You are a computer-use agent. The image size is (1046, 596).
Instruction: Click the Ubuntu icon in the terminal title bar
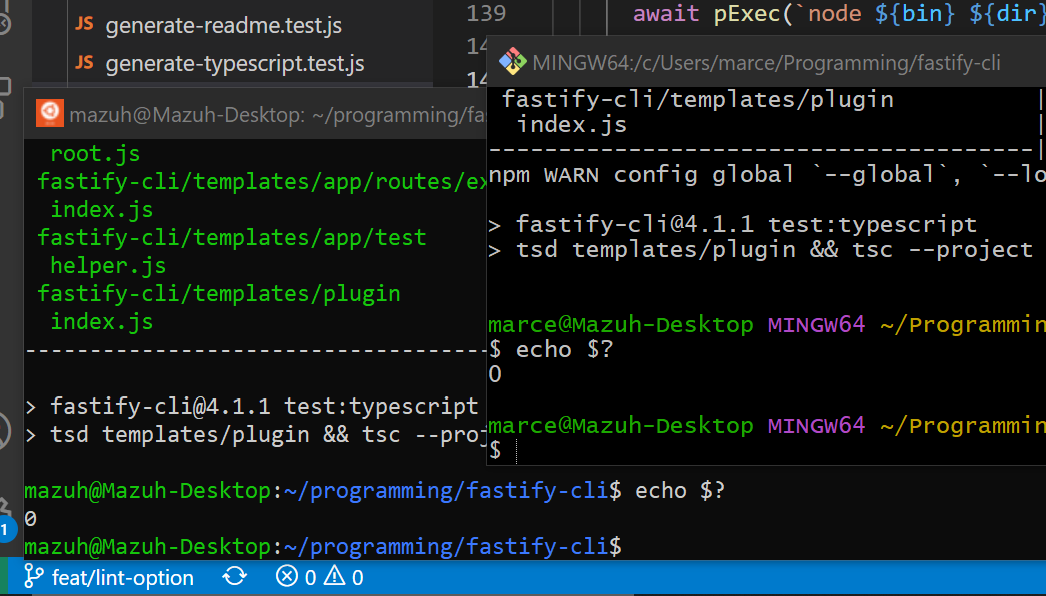click(49, 113)
